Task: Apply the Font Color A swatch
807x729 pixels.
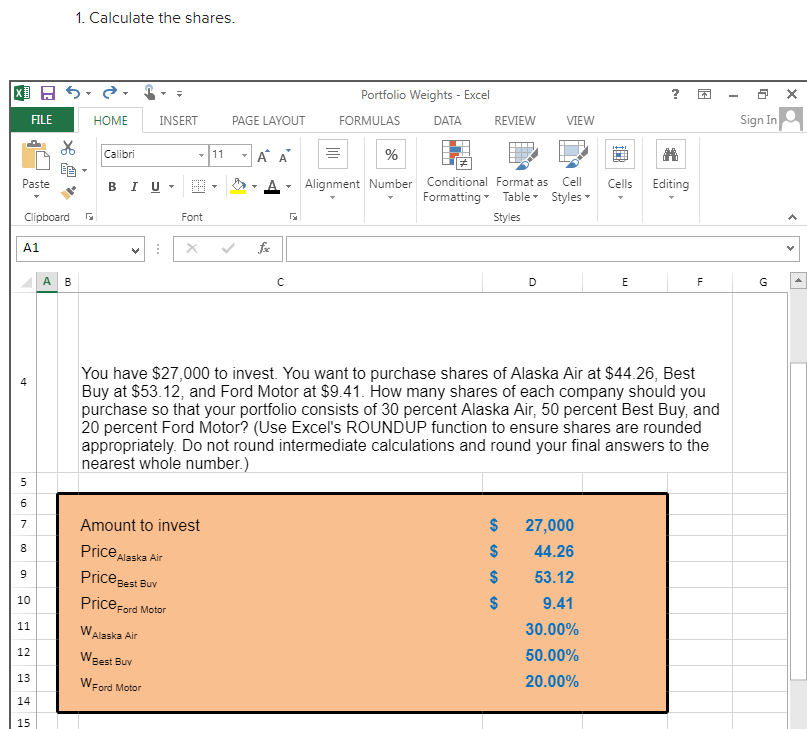Action: pyautogui.click(x=272, y=186)
